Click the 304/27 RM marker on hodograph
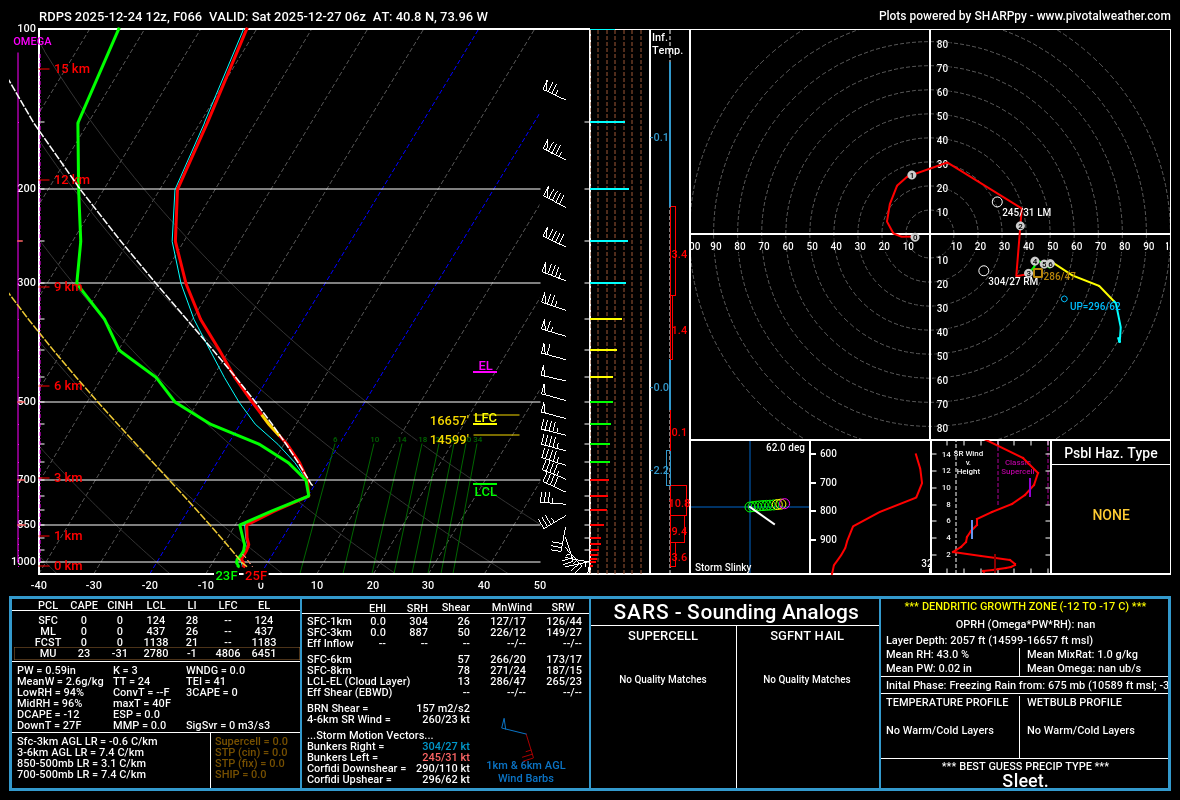 [x=984, y=271]
